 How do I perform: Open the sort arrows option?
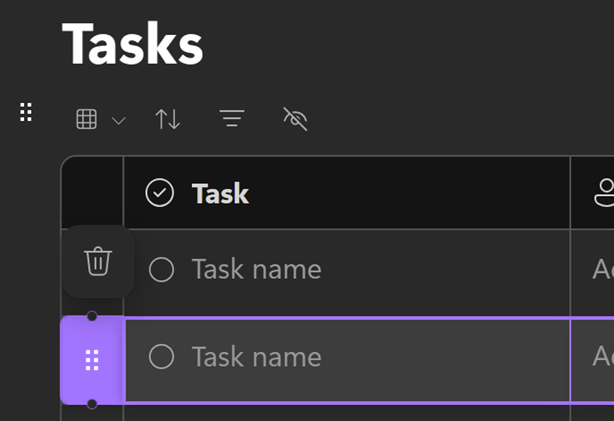(168, 120)
